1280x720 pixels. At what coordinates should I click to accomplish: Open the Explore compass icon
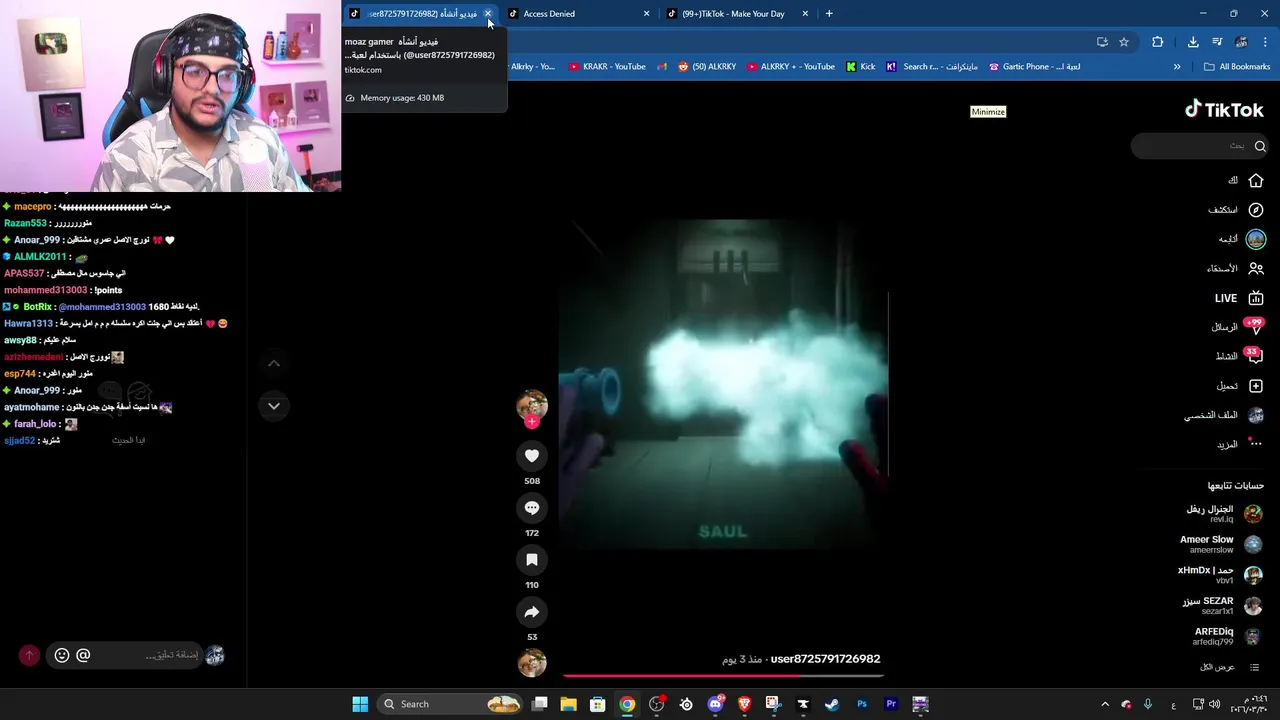click(x=1256, y=210)
